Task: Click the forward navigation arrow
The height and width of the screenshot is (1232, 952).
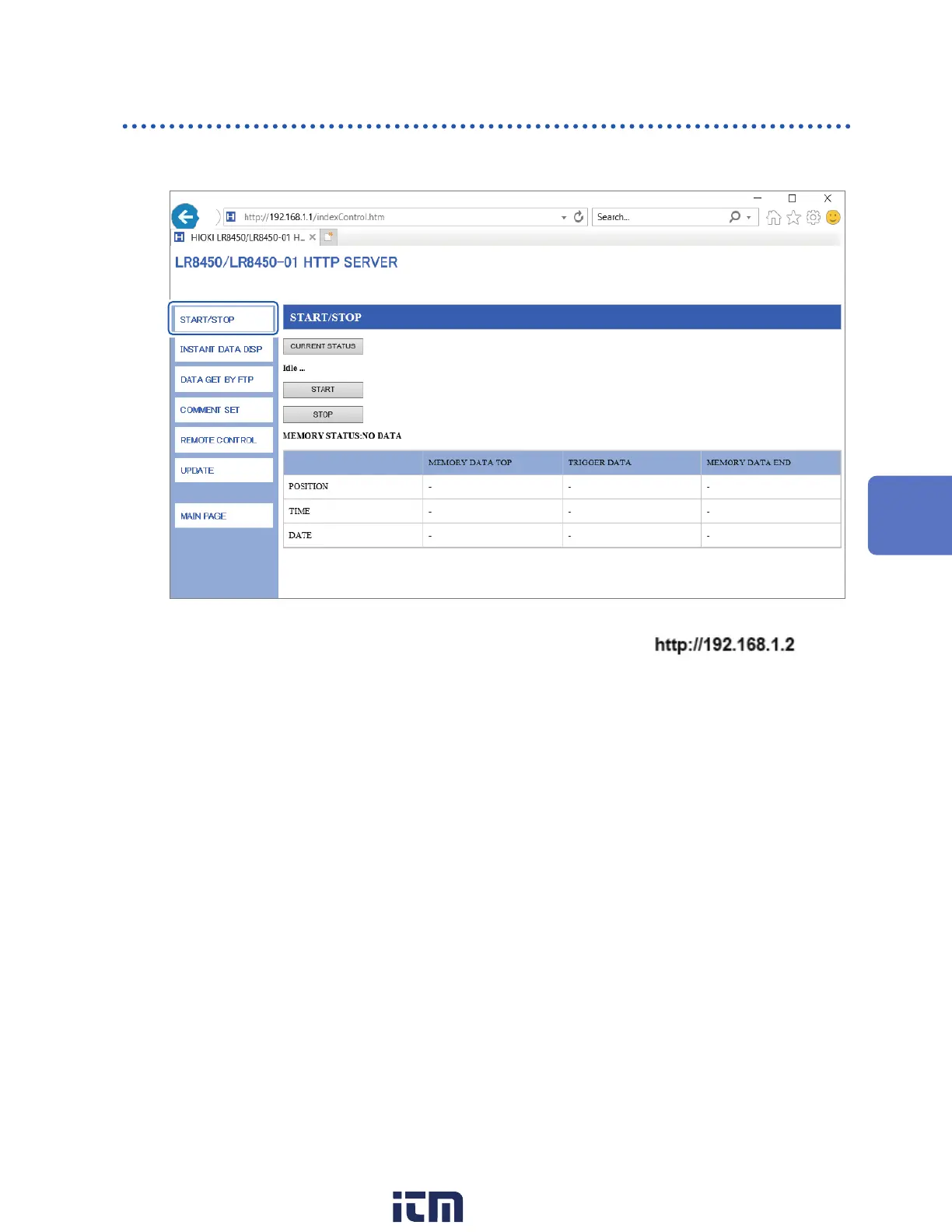Action: (218, 217)
